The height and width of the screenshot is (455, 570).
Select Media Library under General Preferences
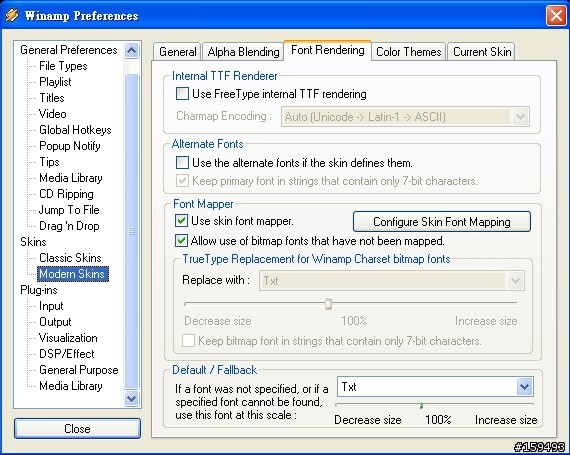point(71,178)
